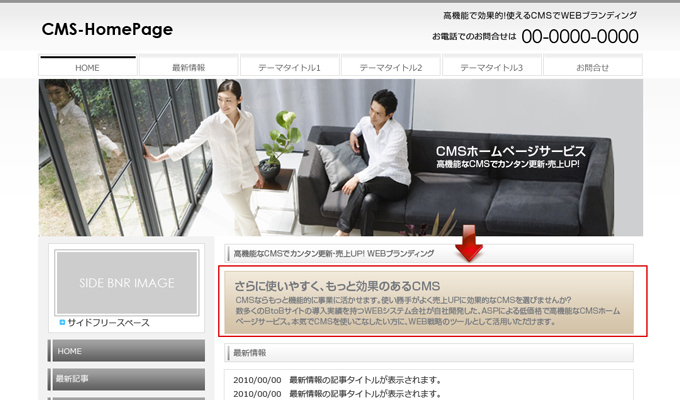
Task: Switch to the 最新情報 navigation tab
Action: click(x=188, y=67)
